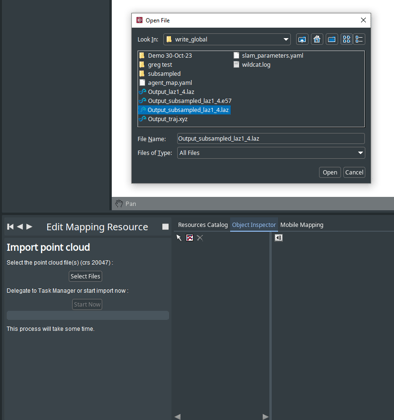Switch file list to details view
The image size is (394, 420).
click(359, 39)
